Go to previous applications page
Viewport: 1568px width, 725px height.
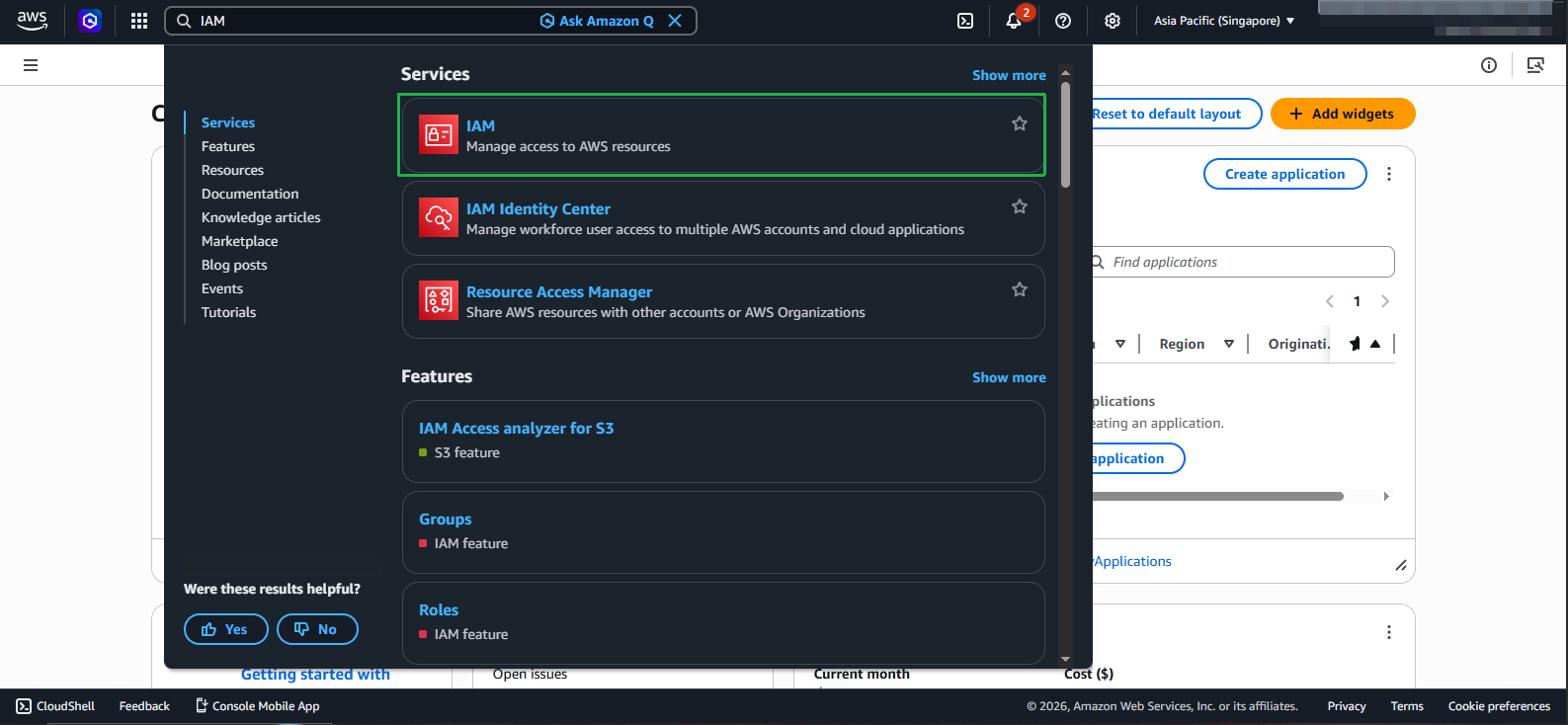[x=1330, y=301]
